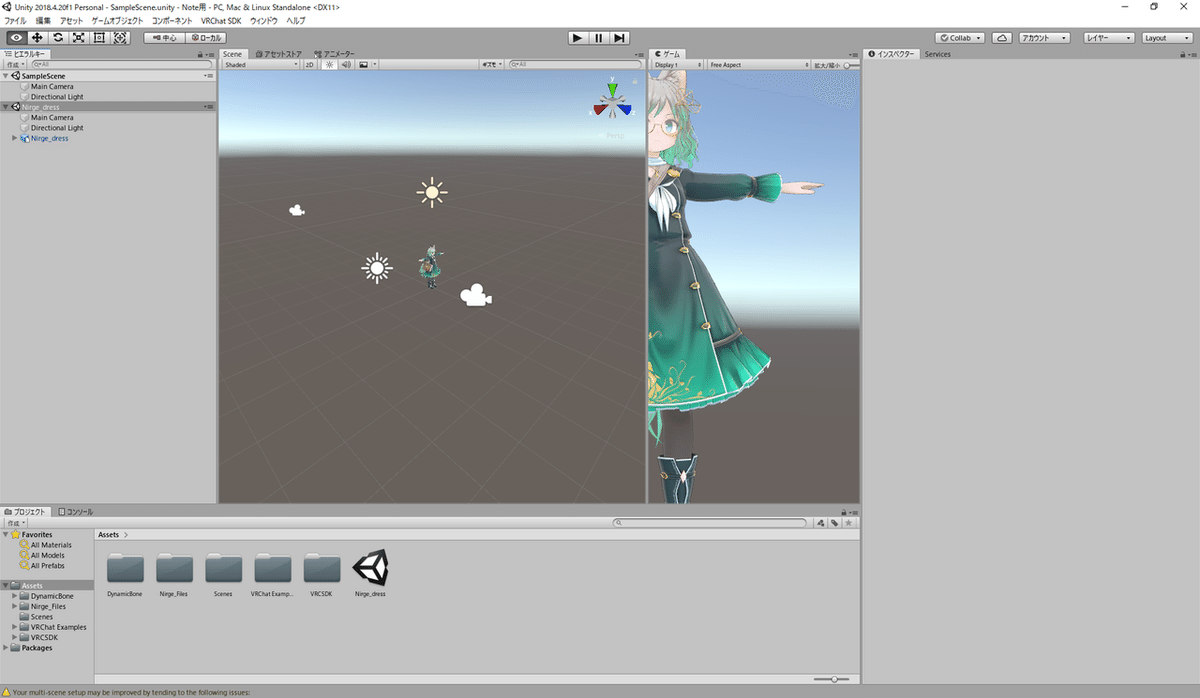Image resolution: width=1200 pixels, height=698 pixels.
Task: Expand Nirge_dress prefab in hierarchy
Action: 15,138
